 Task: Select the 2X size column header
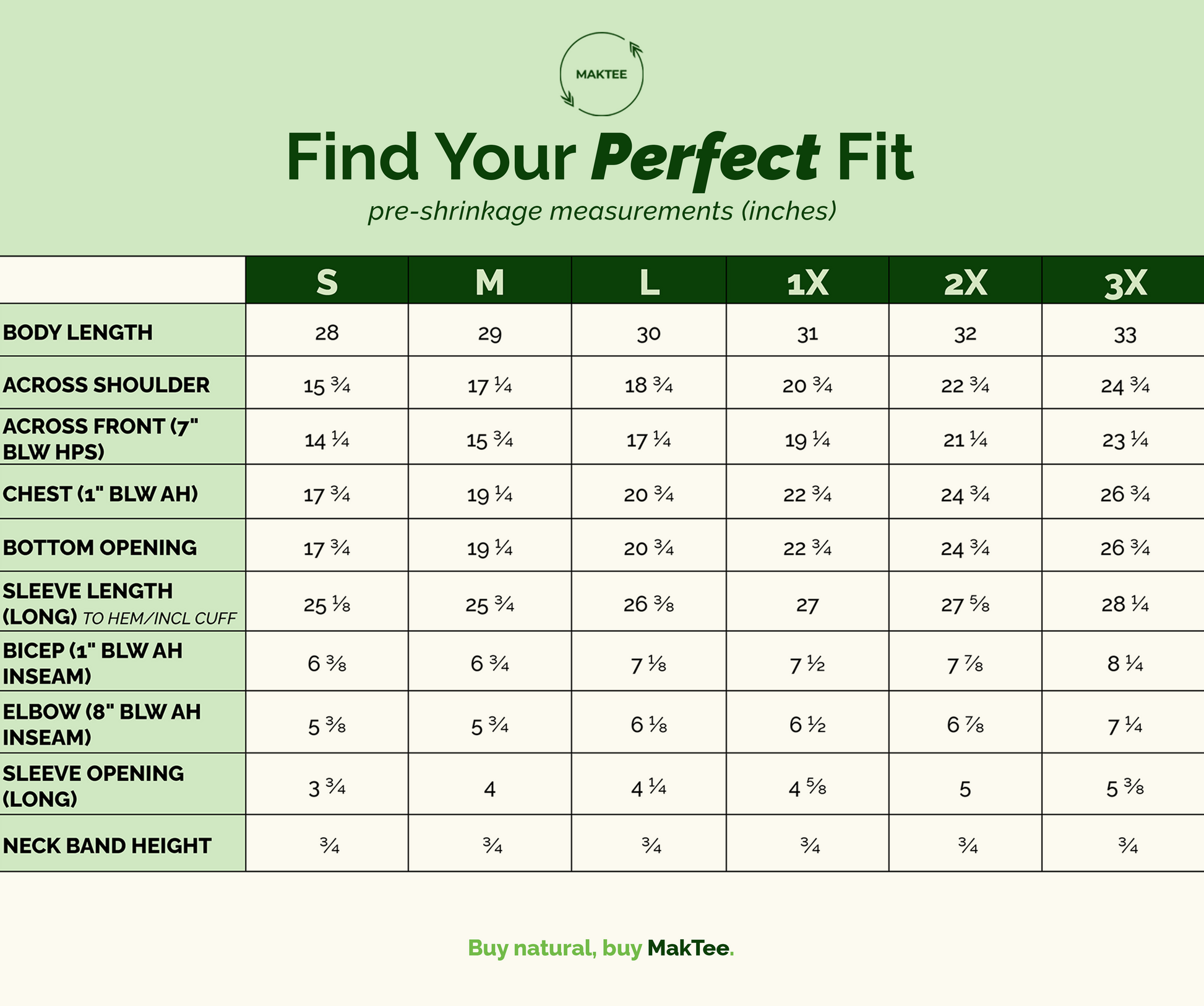[965, 281]
